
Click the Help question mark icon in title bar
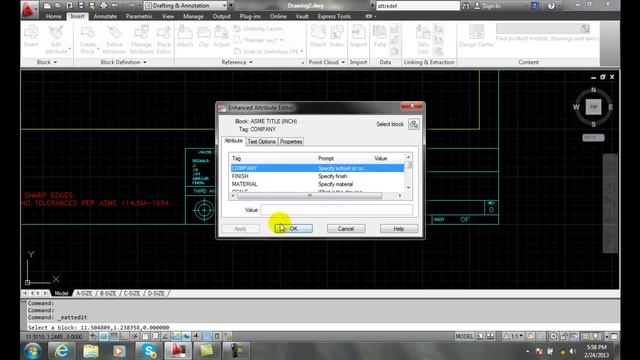pos(551,6)
